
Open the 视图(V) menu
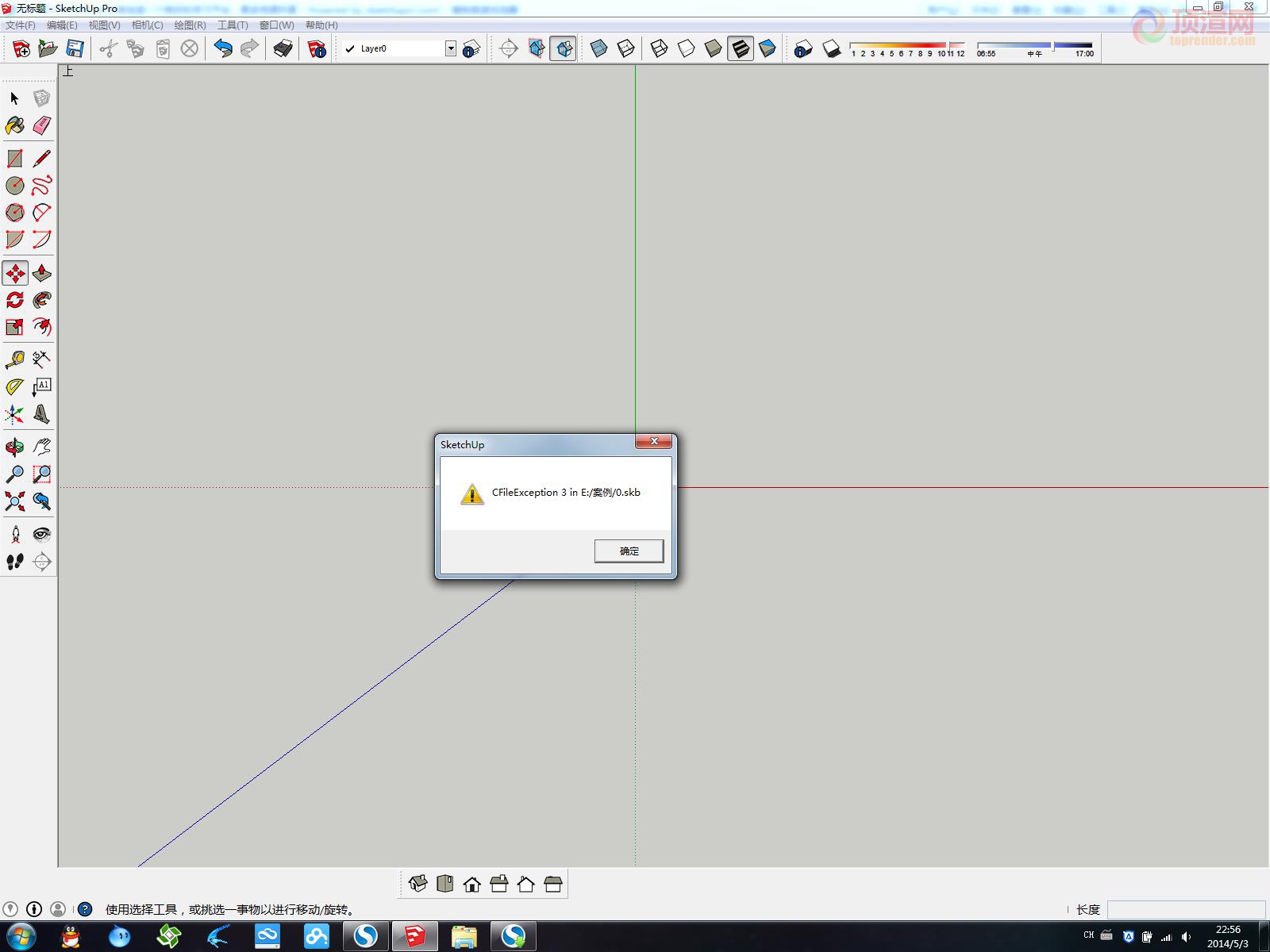click(x=104, y=25)
